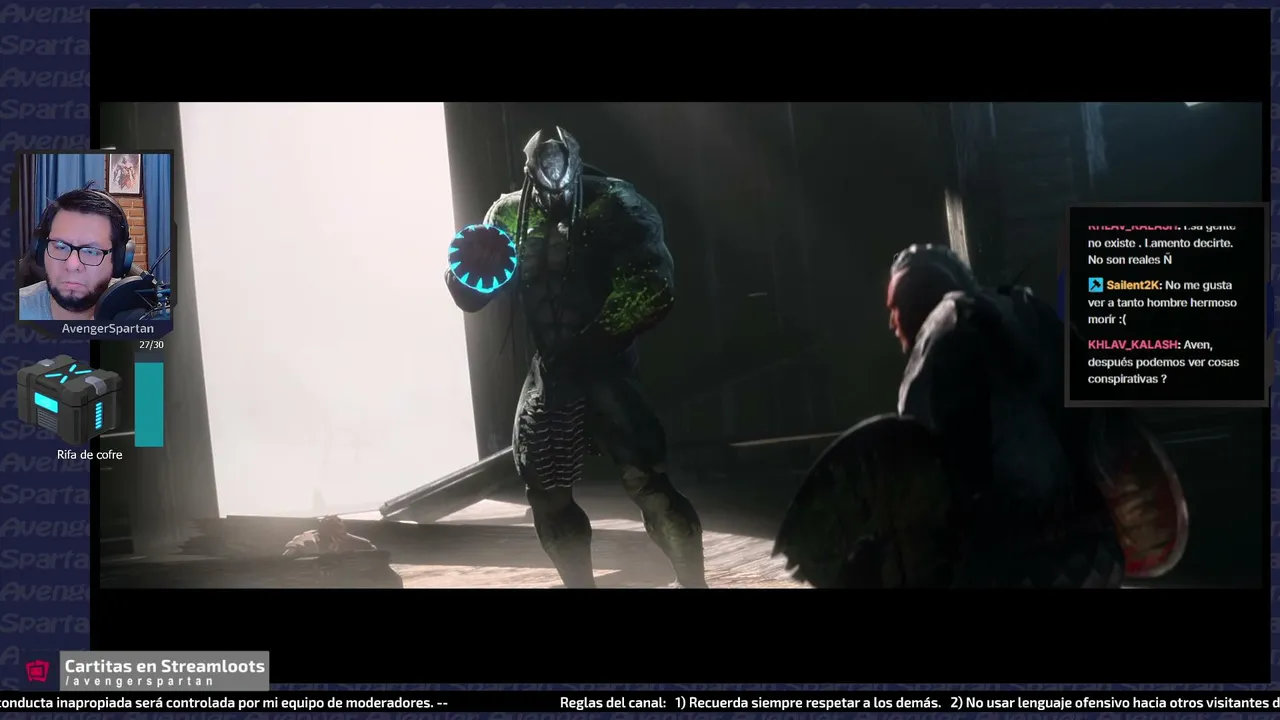Click the 'No son reales' chat message
Image resolution: width=1280 pixels, height=720 pixels.
(x=1161, y=243)
